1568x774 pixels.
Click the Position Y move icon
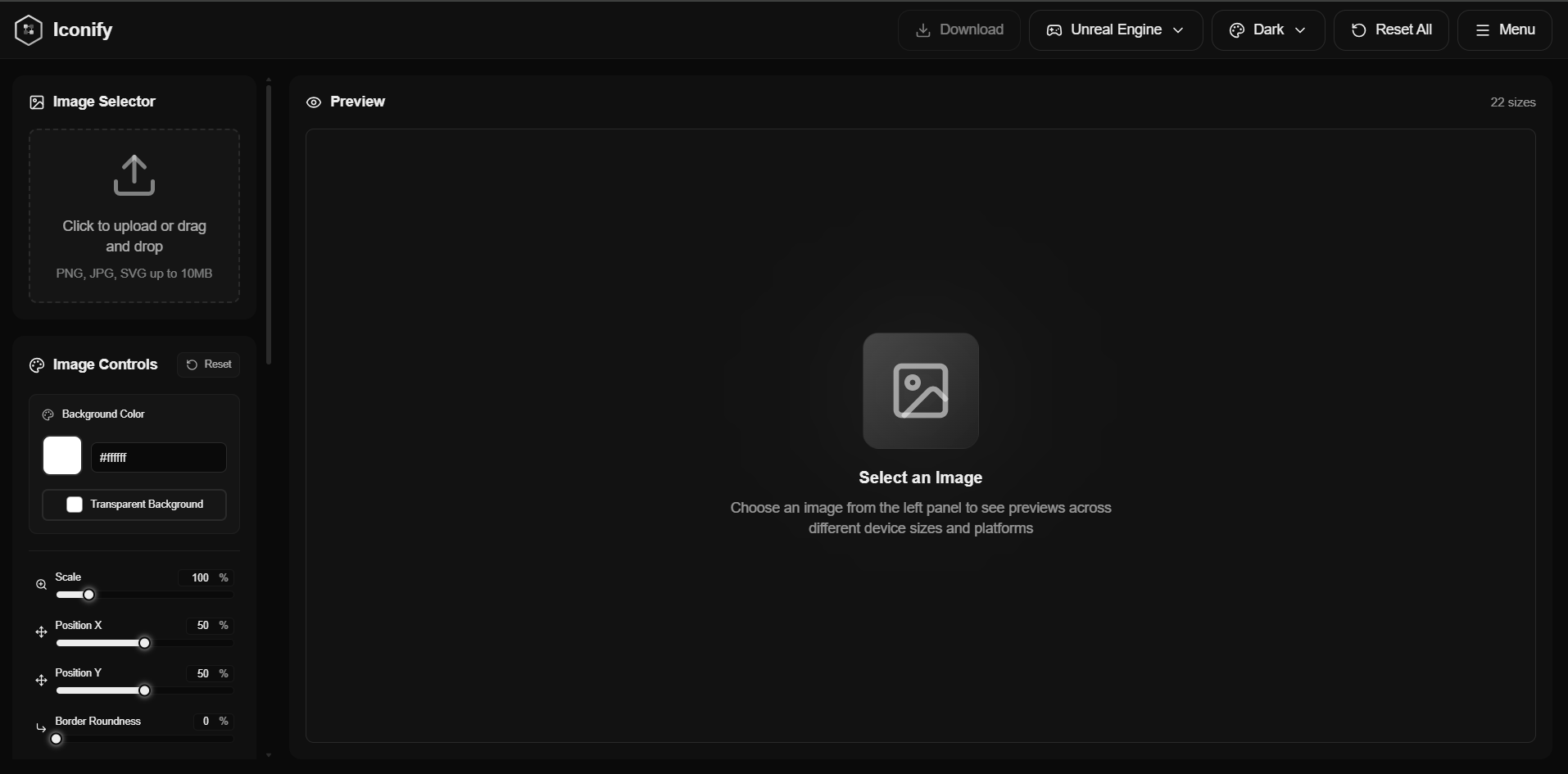click(x=41, y=680)
